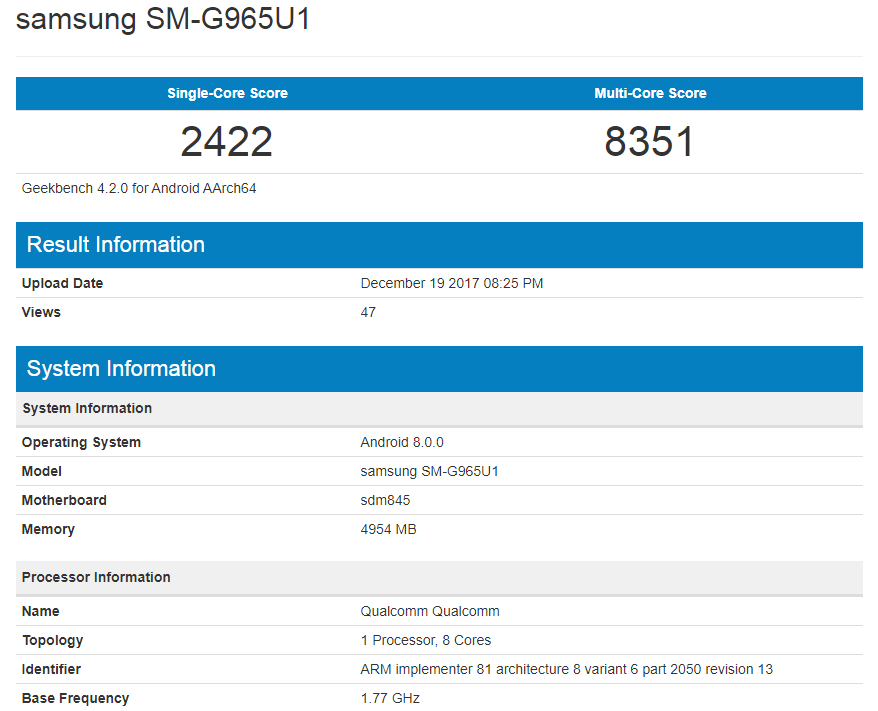Click the Upload Date row
Screen dimensions: 878x711
(62, 283)
